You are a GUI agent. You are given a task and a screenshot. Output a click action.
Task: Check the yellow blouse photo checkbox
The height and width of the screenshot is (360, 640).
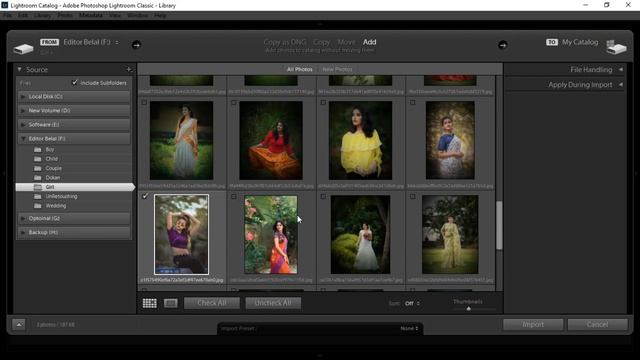coord(323,102)
